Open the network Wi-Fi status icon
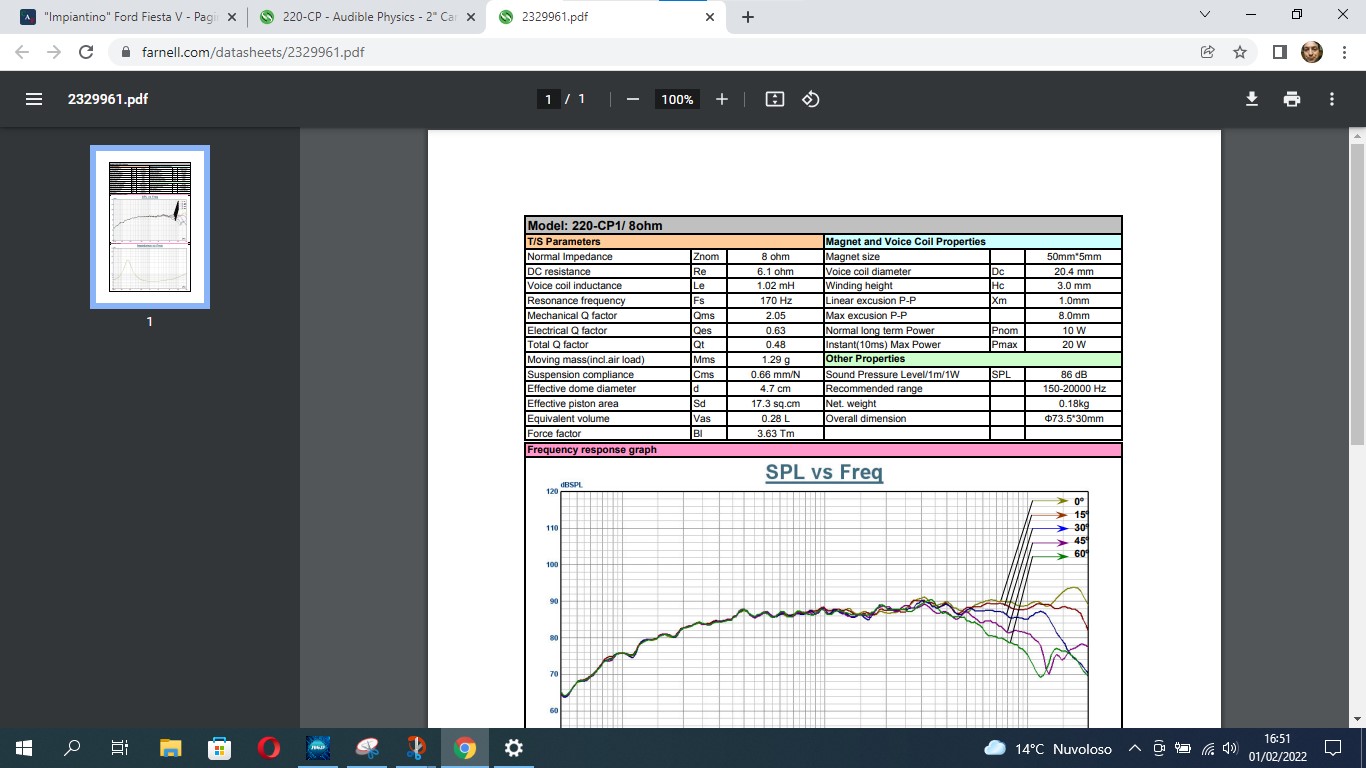1366x768 pixels. [1208, 748]
